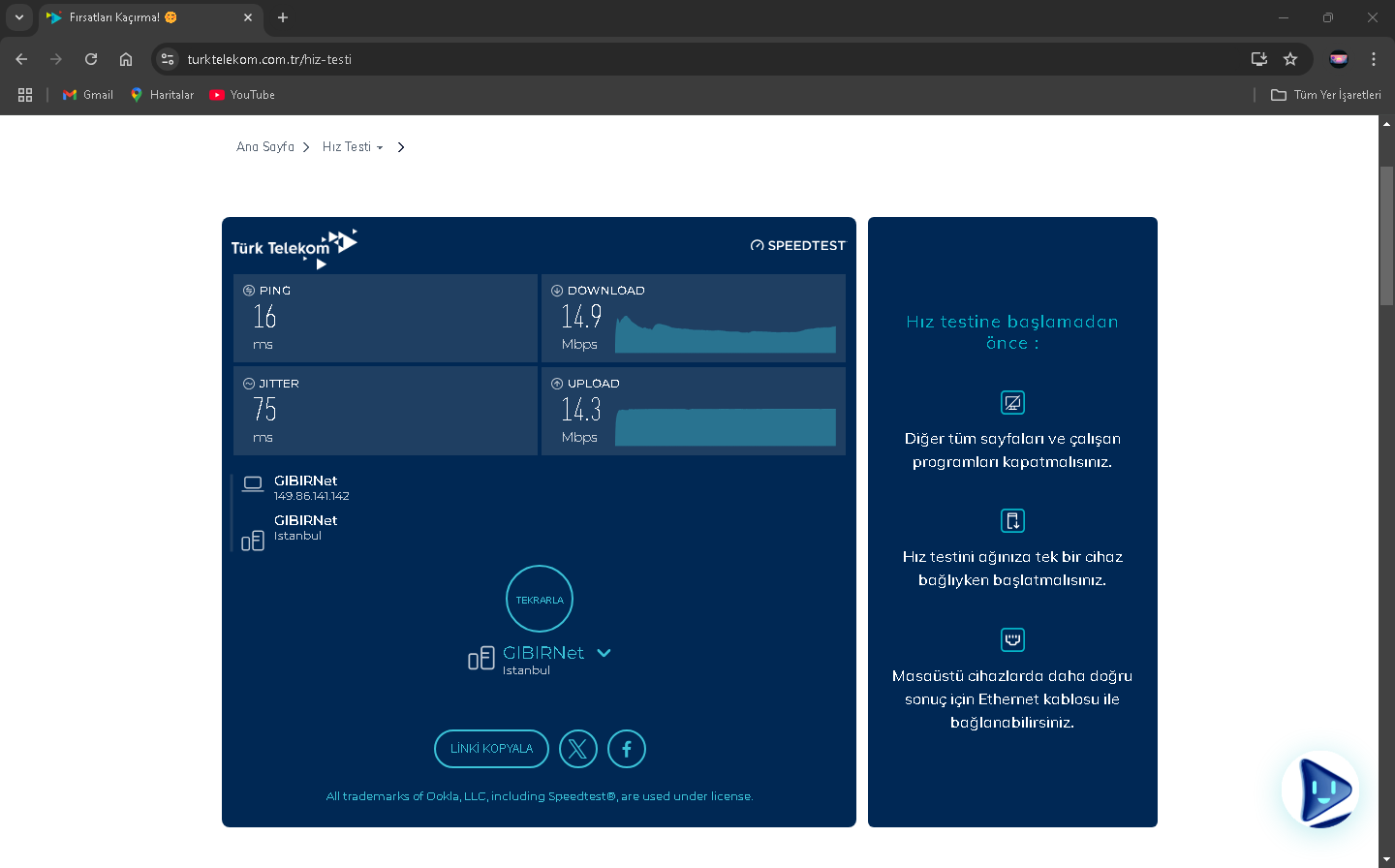Open the browser home page
Screen dimensions: 1395x868
pyautogui.click(x=126, y=59)
